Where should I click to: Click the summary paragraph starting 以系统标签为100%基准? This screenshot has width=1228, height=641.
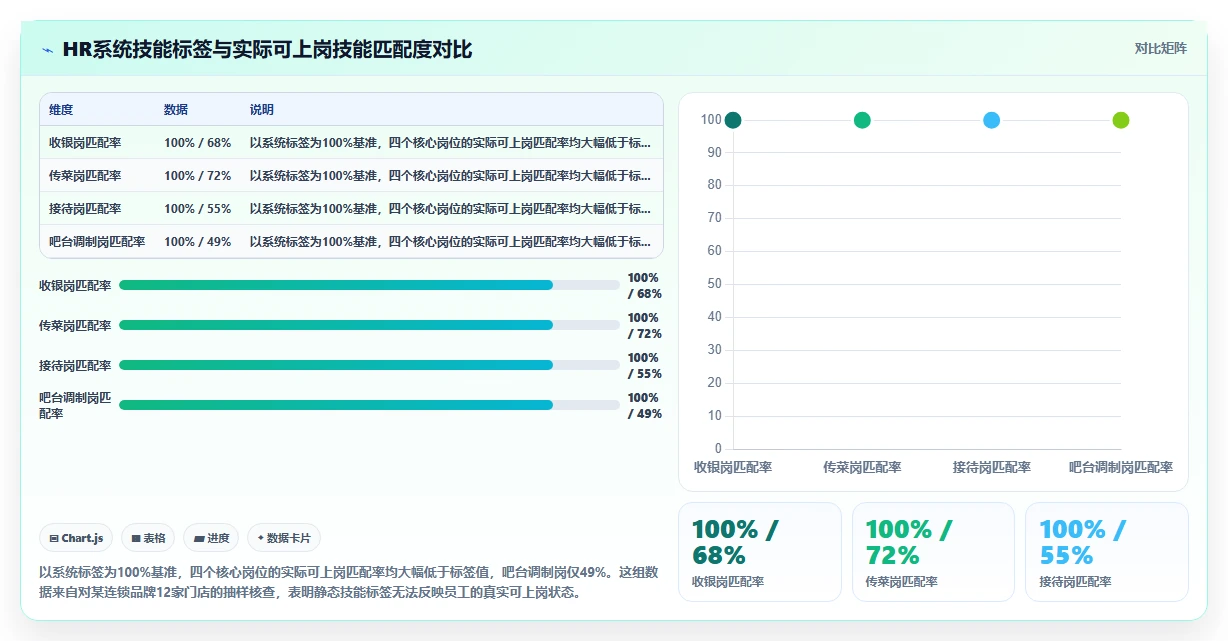(x=349, y=582)
